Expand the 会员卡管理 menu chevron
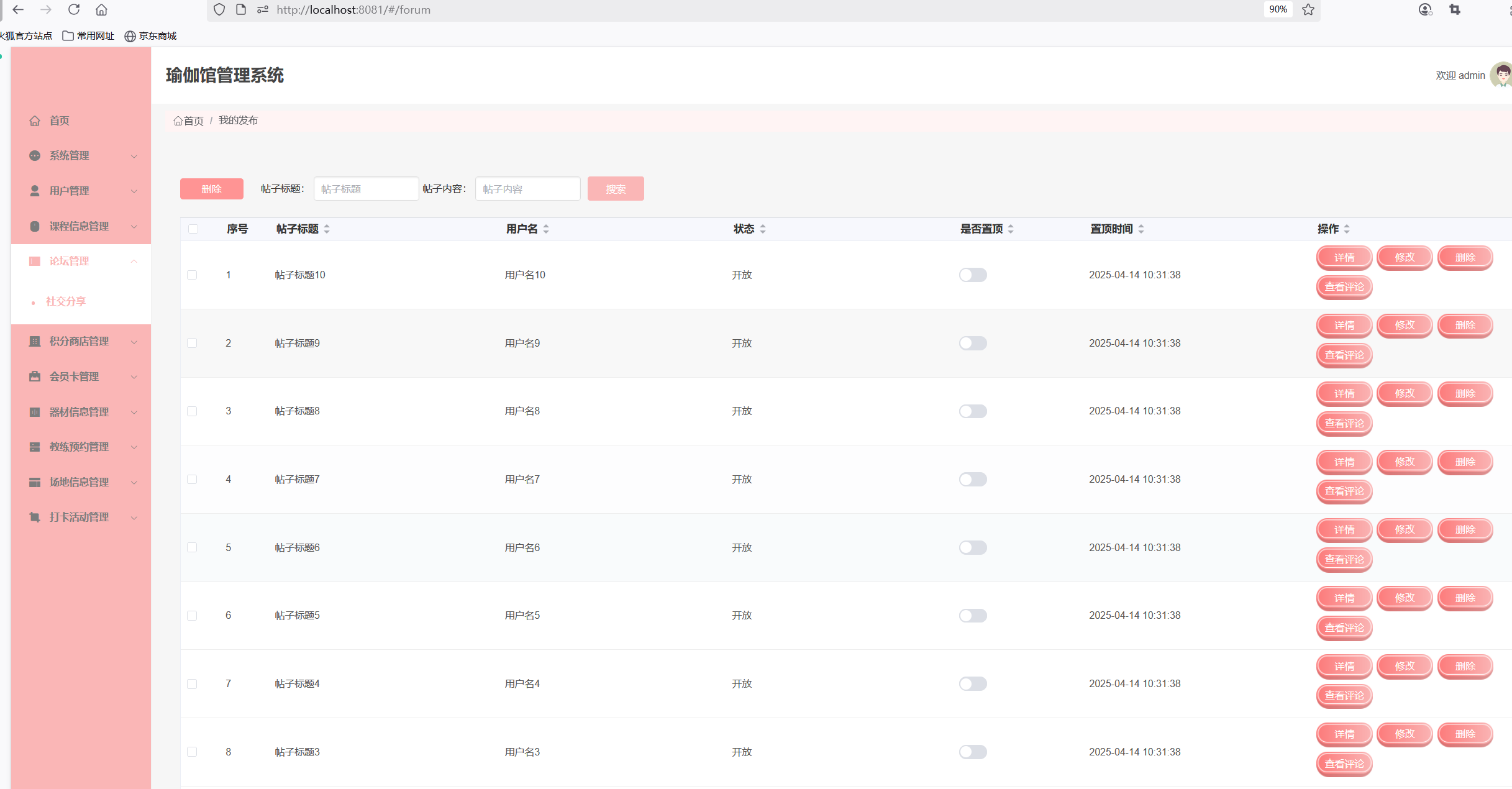The image size is (1512, 789). pos(134,376)
